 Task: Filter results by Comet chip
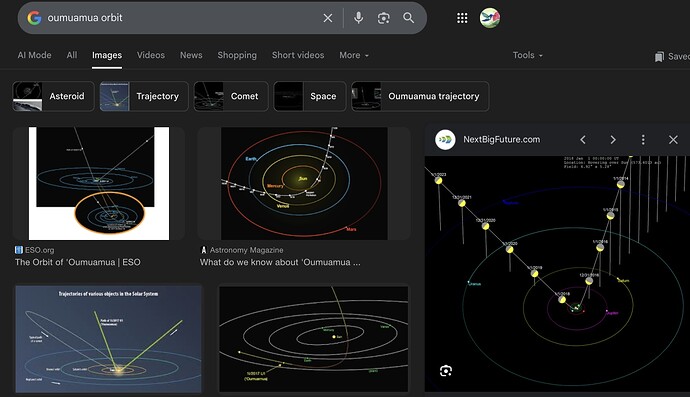pyautogui.click(x=231, y=96)
